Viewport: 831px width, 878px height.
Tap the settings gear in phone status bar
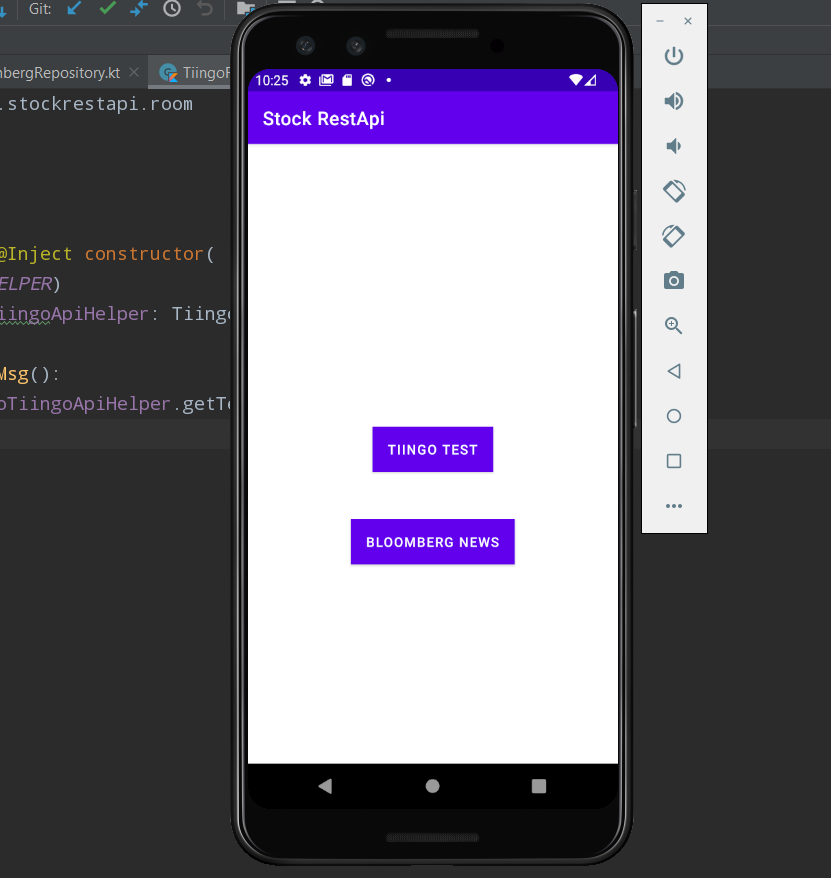click(x=305, y=80)
